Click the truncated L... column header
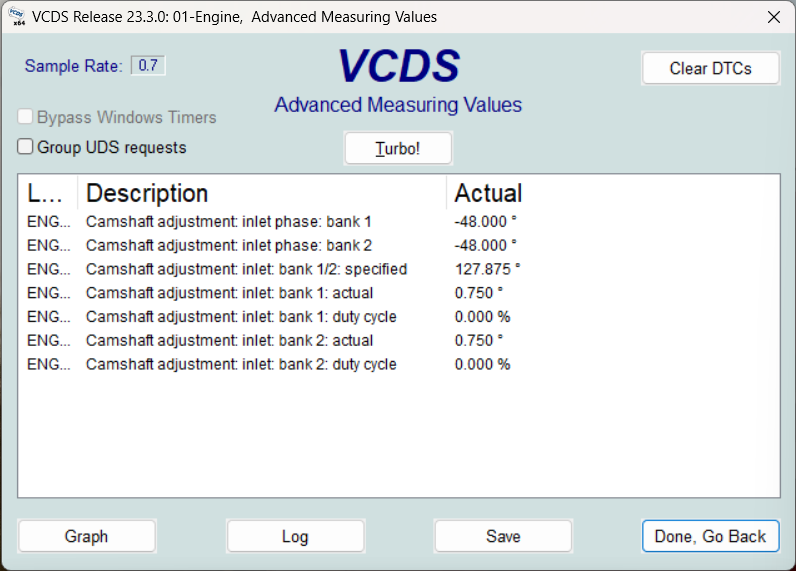Screen dimensions: 796x571 click(47, 193)
